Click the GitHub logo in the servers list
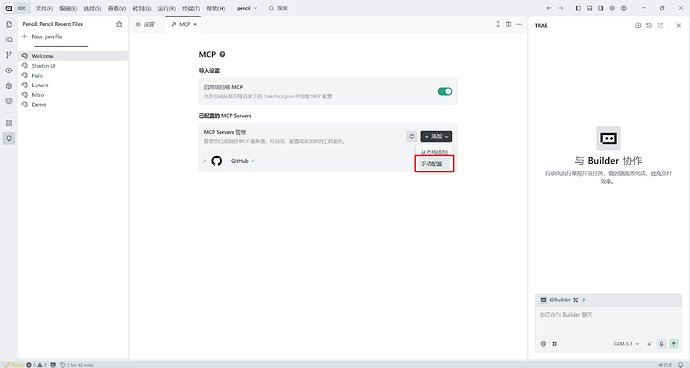The height and width of the screenshot is (368, 690). [x=217, y=161]
